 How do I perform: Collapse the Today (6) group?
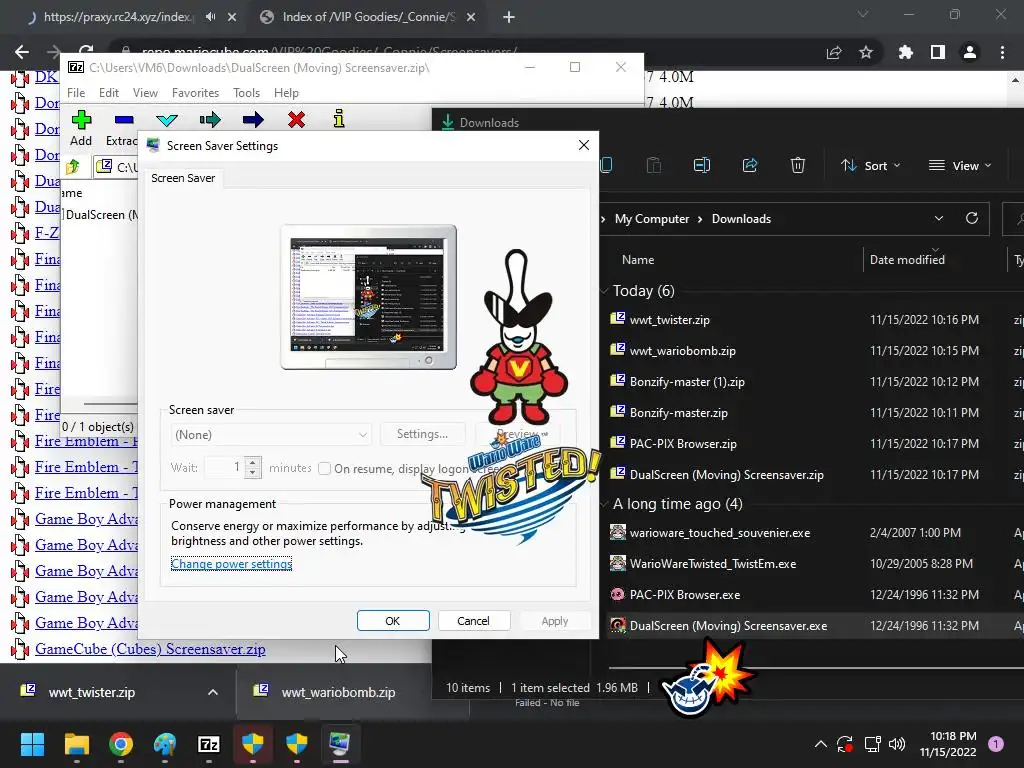pos(605,291)
